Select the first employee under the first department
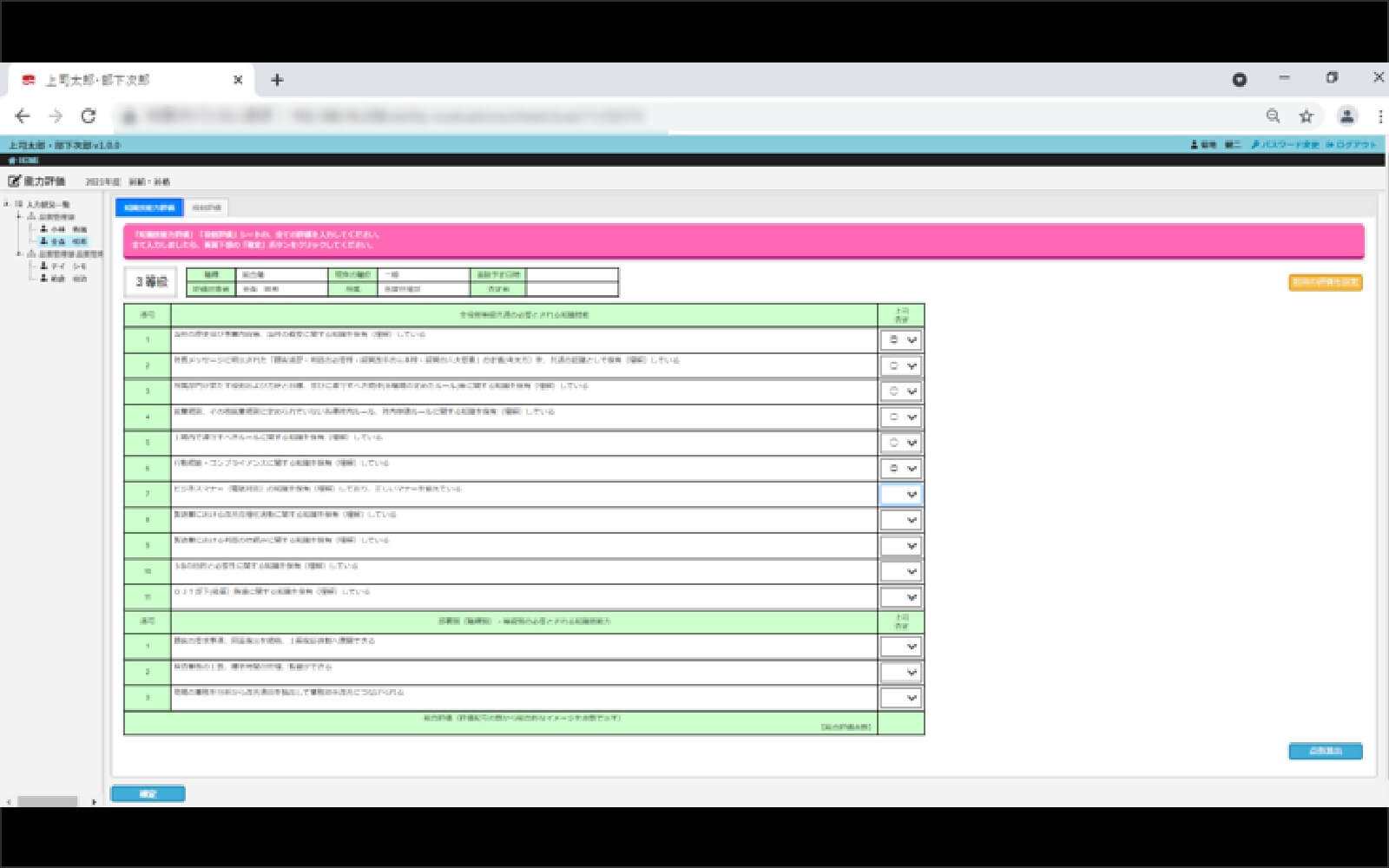Image resolution: width=1389 pixels, height=868 pixels. tap(63, 229)
